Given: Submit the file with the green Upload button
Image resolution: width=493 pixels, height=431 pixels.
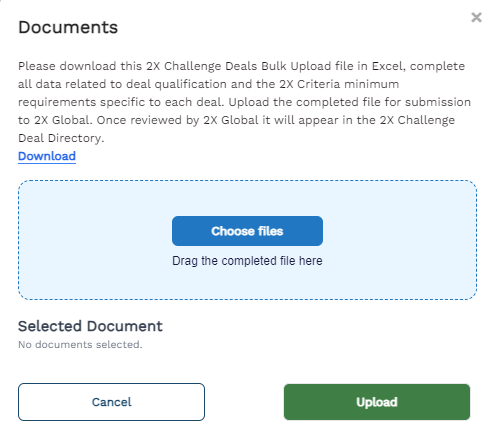Looking at the screenshot, I should click(x=377, y=402).
